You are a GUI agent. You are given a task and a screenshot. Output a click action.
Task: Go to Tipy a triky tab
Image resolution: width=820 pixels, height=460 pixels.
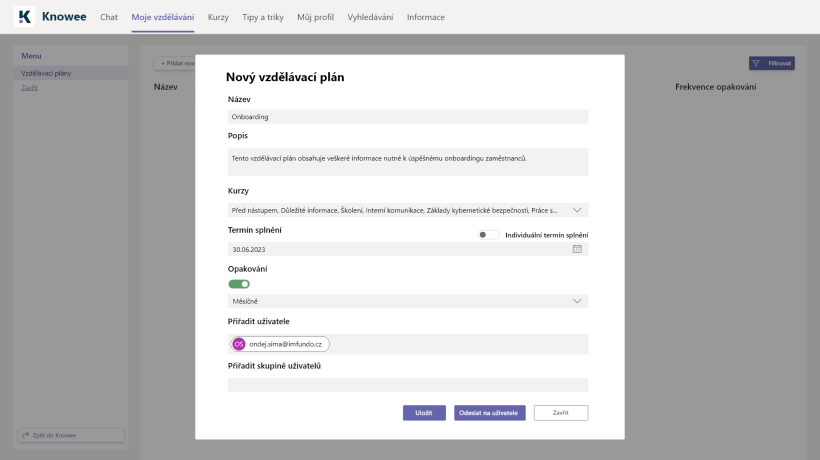pos(263,17)
